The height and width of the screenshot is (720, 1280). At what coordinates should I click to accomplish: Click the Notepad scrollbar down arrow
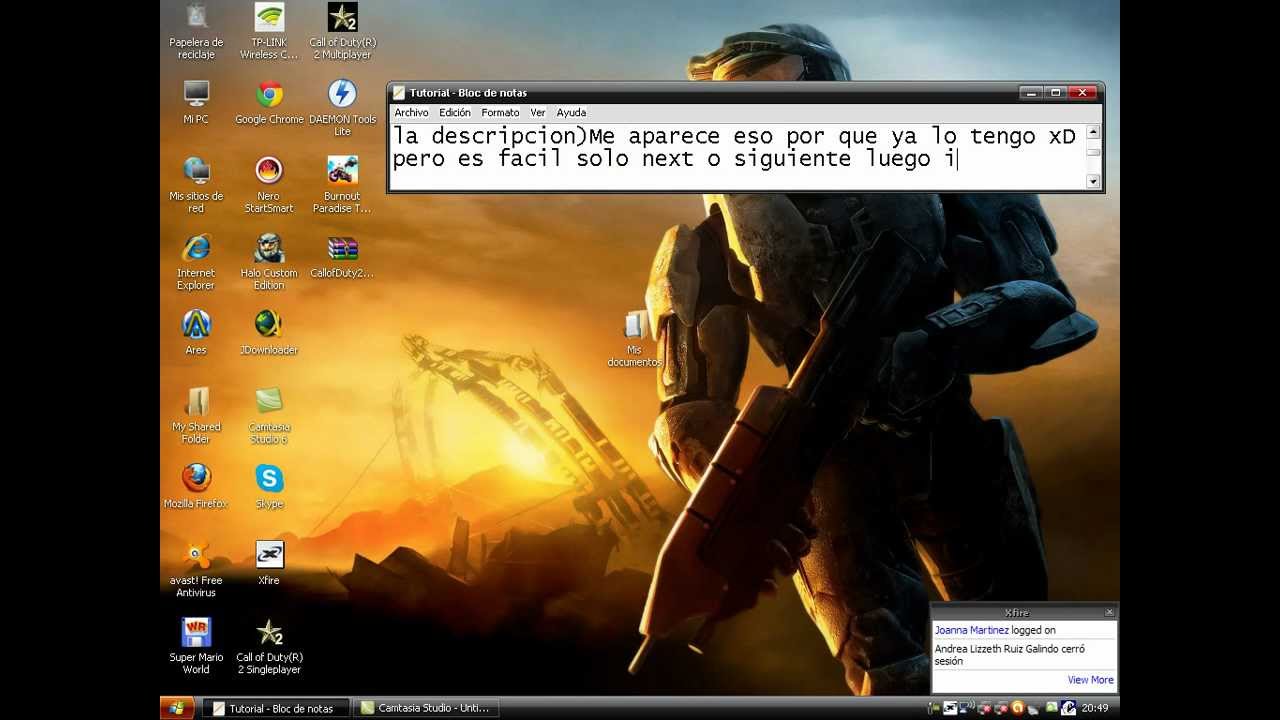pyautogui.click(x=1093, y=181)
